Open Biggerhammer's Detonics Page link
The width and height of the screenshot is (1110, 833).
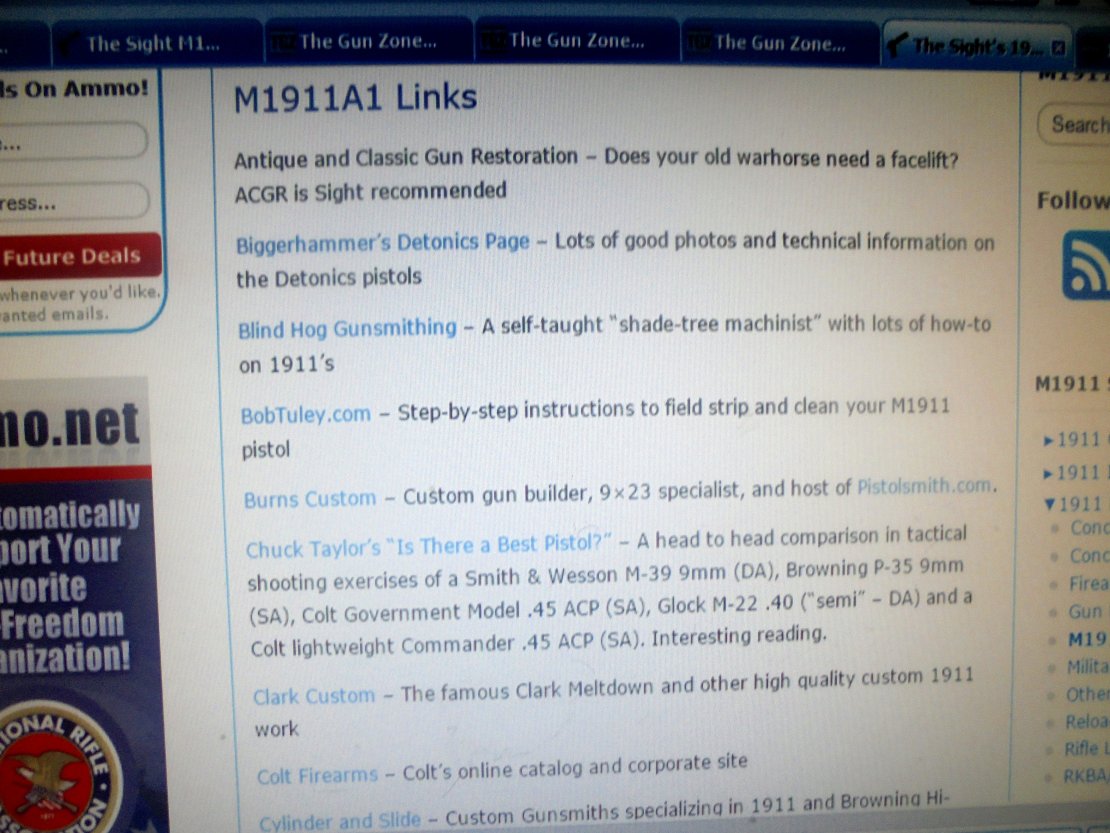[383, 243]
